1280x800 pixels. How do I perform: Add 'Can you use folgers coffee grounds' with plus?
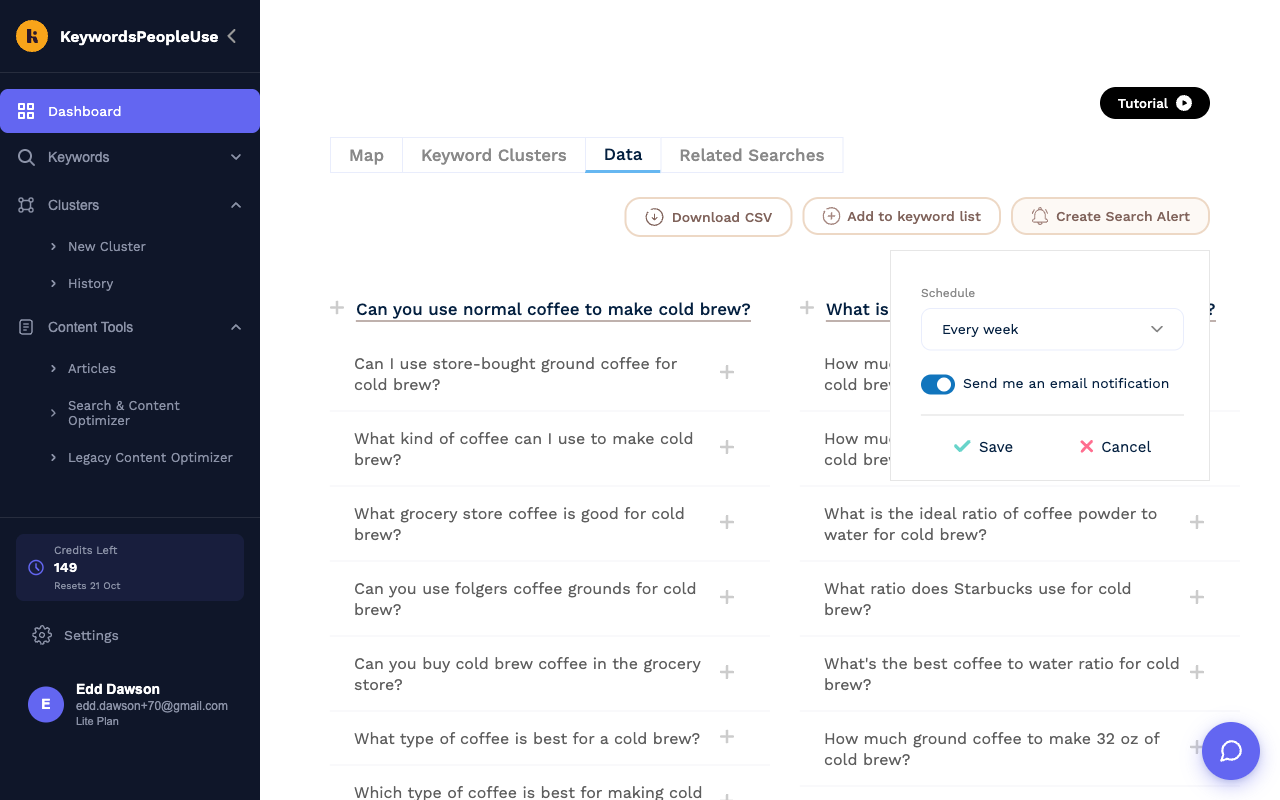727,597
